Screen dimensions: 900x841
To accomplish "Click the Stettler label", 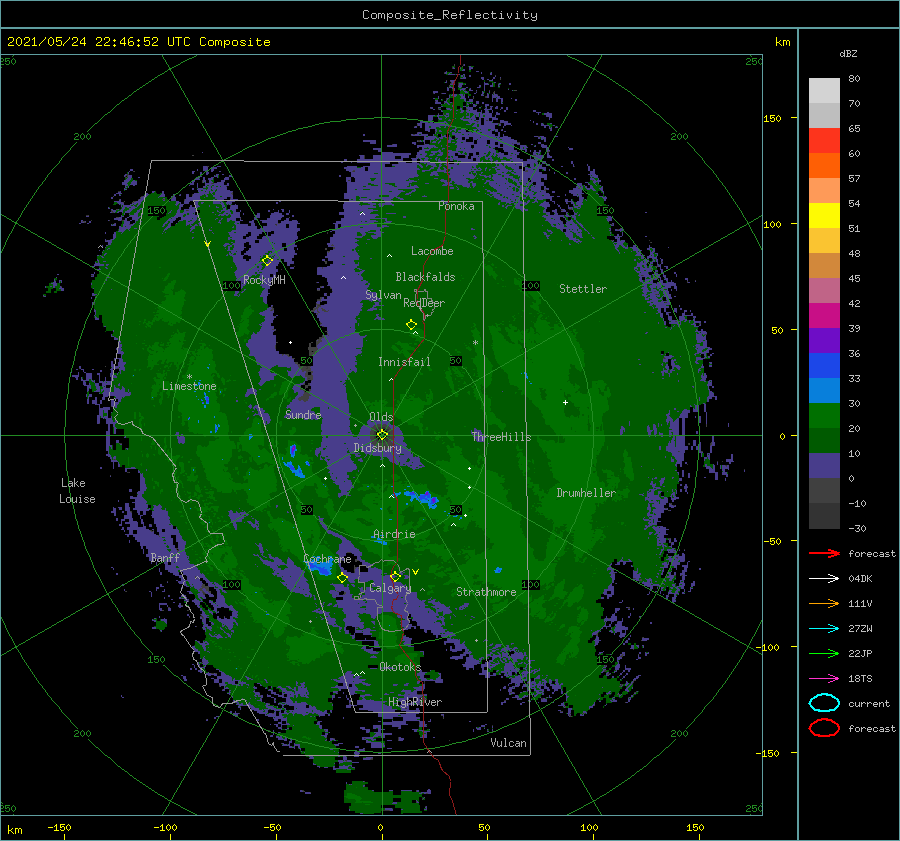I will click(x=583, y=289).
